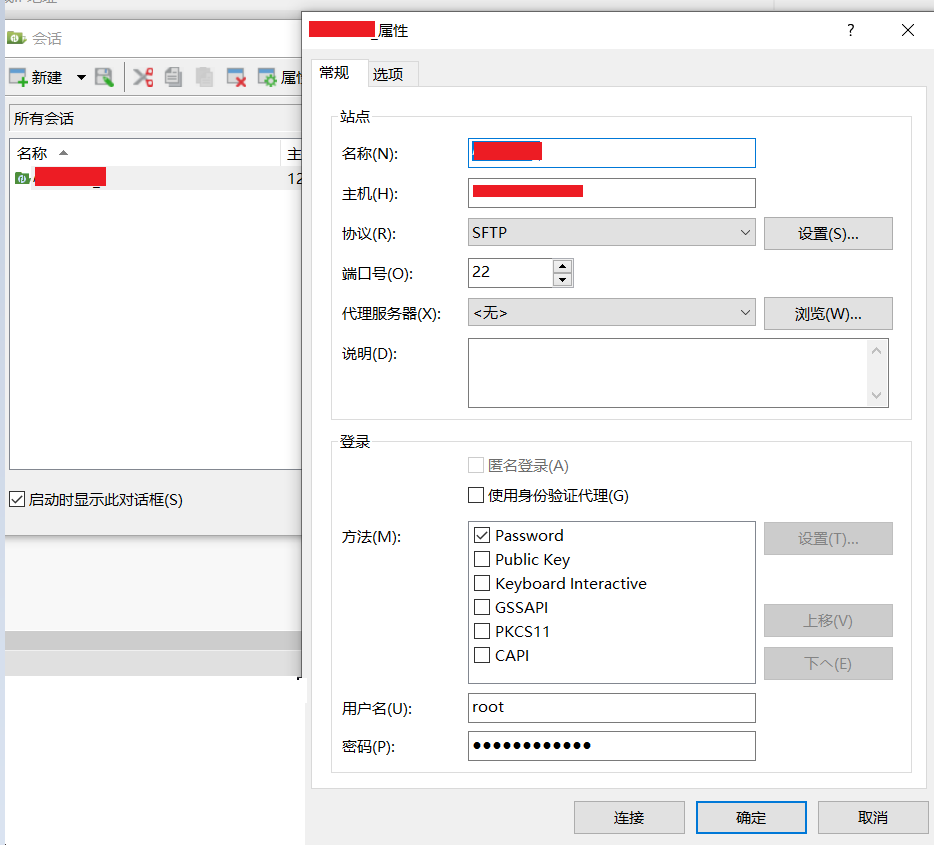The image size is (934, 845).
Task: Click the Copy session icon
Action: coord(173,77)
